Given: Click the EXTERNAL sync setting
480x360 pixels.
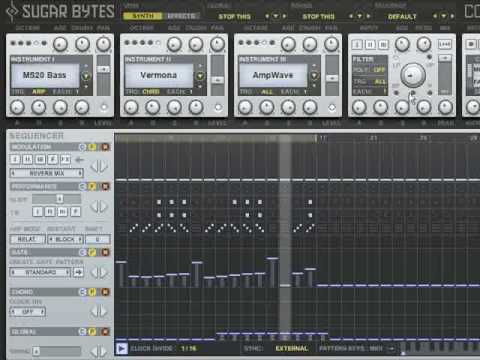Looking at the screenshot, I should [292, 348].
